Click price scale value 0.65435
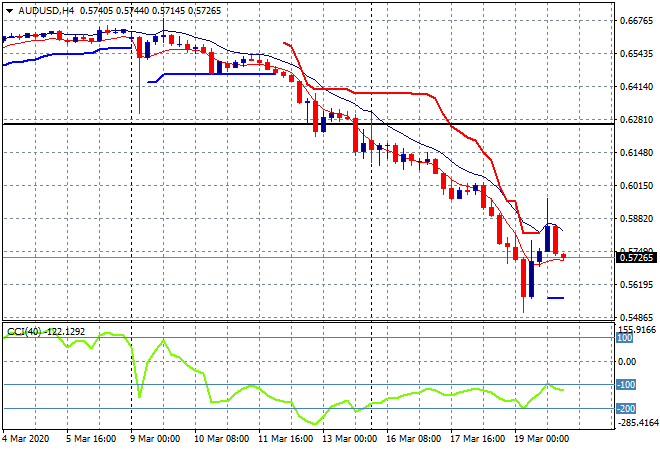The height and width of the screenshot is (450, 660). click(636, 53)
